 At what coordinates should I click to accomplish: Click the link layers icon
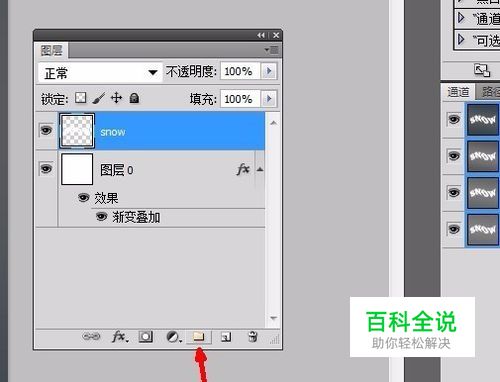pyautogui.click(x=91, y=337)
